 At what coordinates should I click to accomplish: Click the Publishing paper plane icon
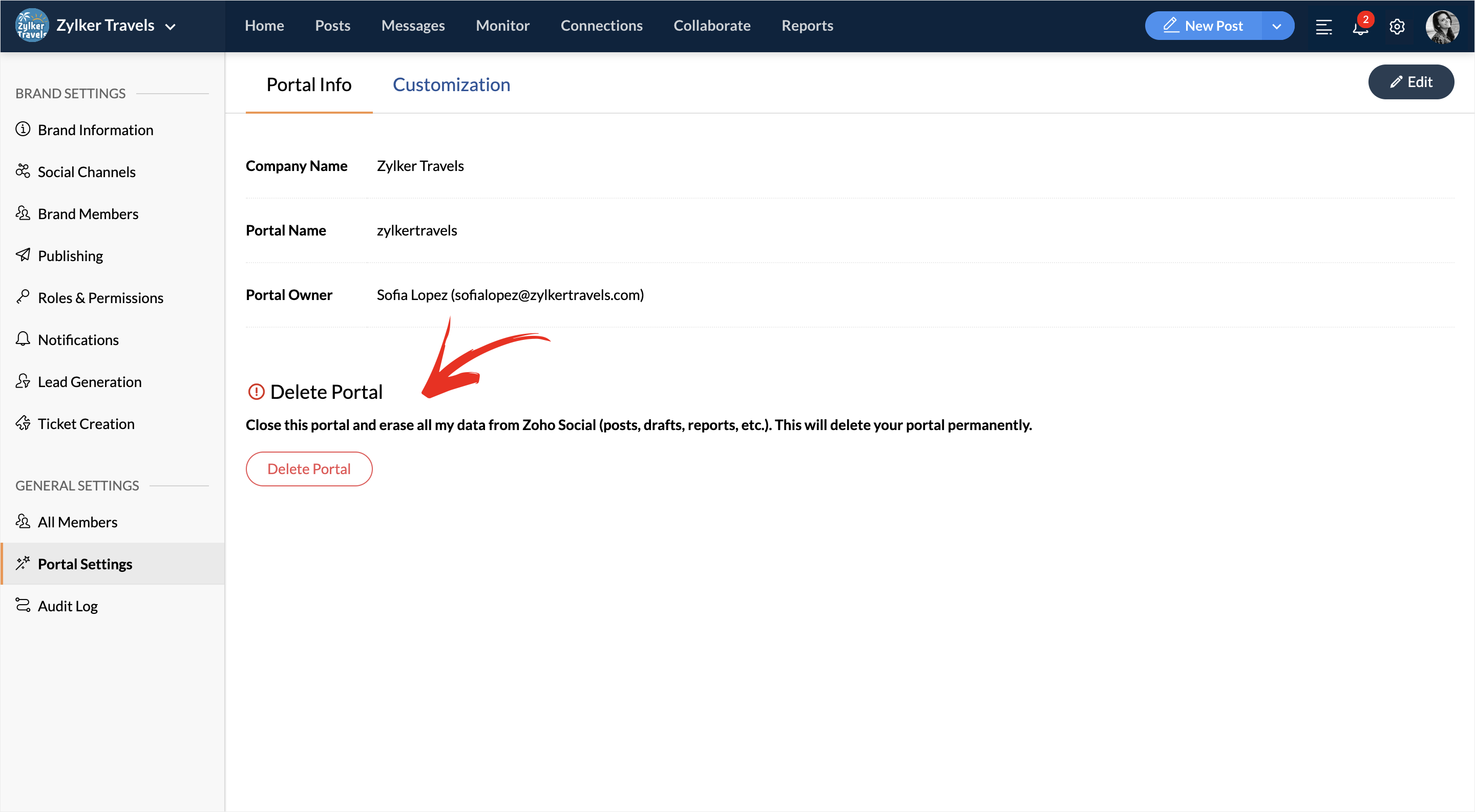23,255
